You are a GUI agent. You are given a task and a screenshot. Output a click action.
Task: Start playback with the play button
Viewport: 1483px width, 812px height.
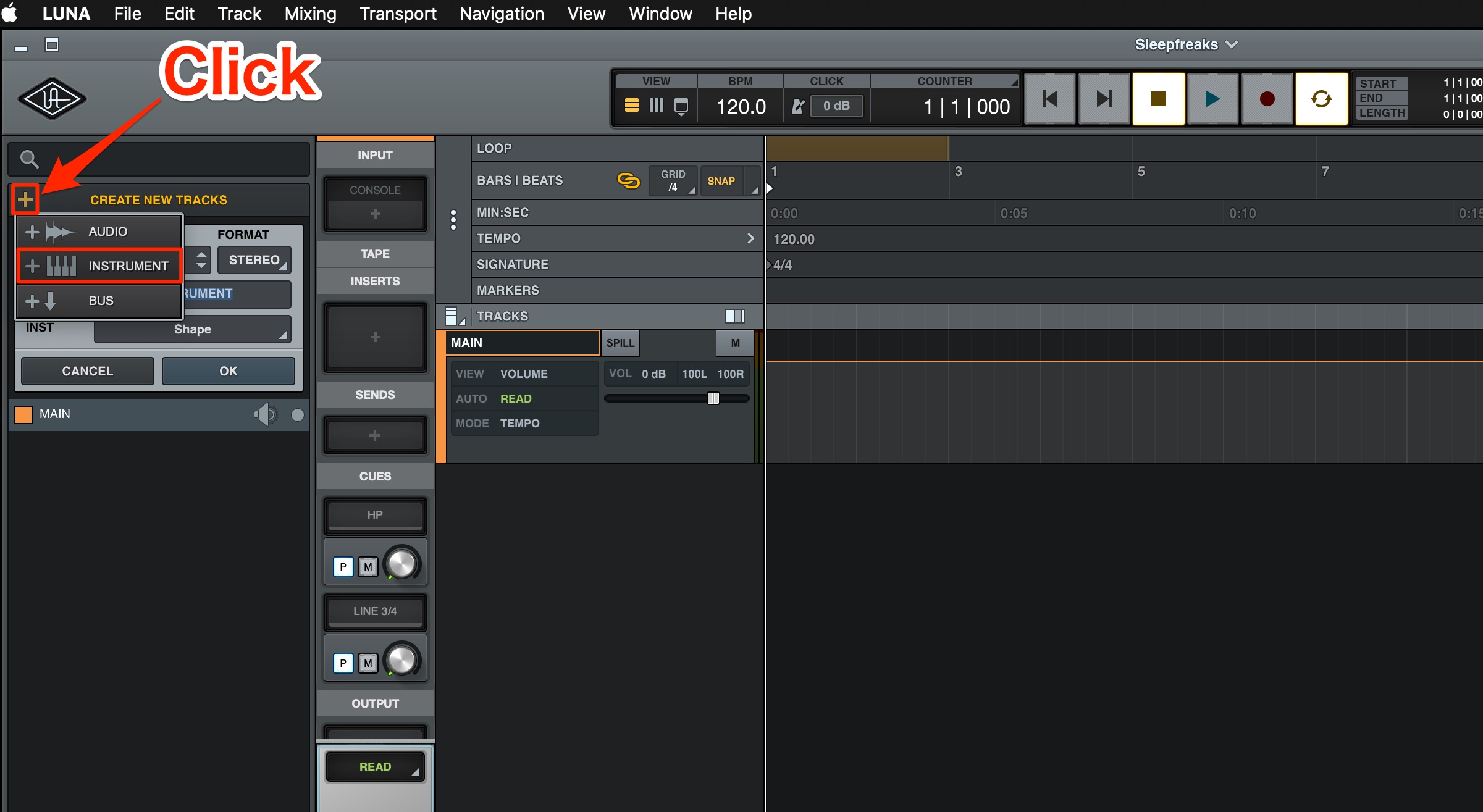coord(1212,99)
